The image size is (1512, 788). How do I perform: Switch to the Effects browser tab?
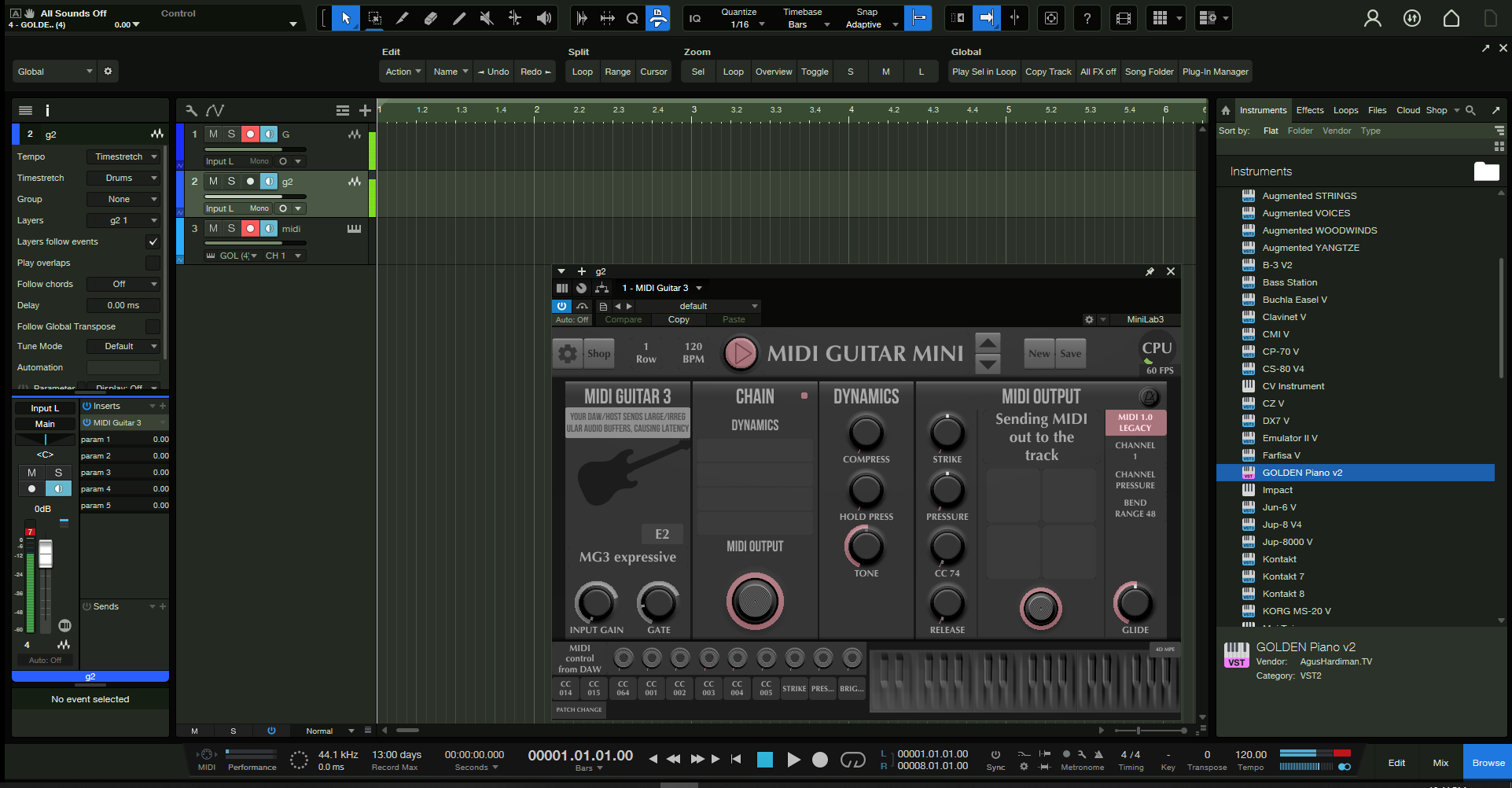[x=1310, y=110]
